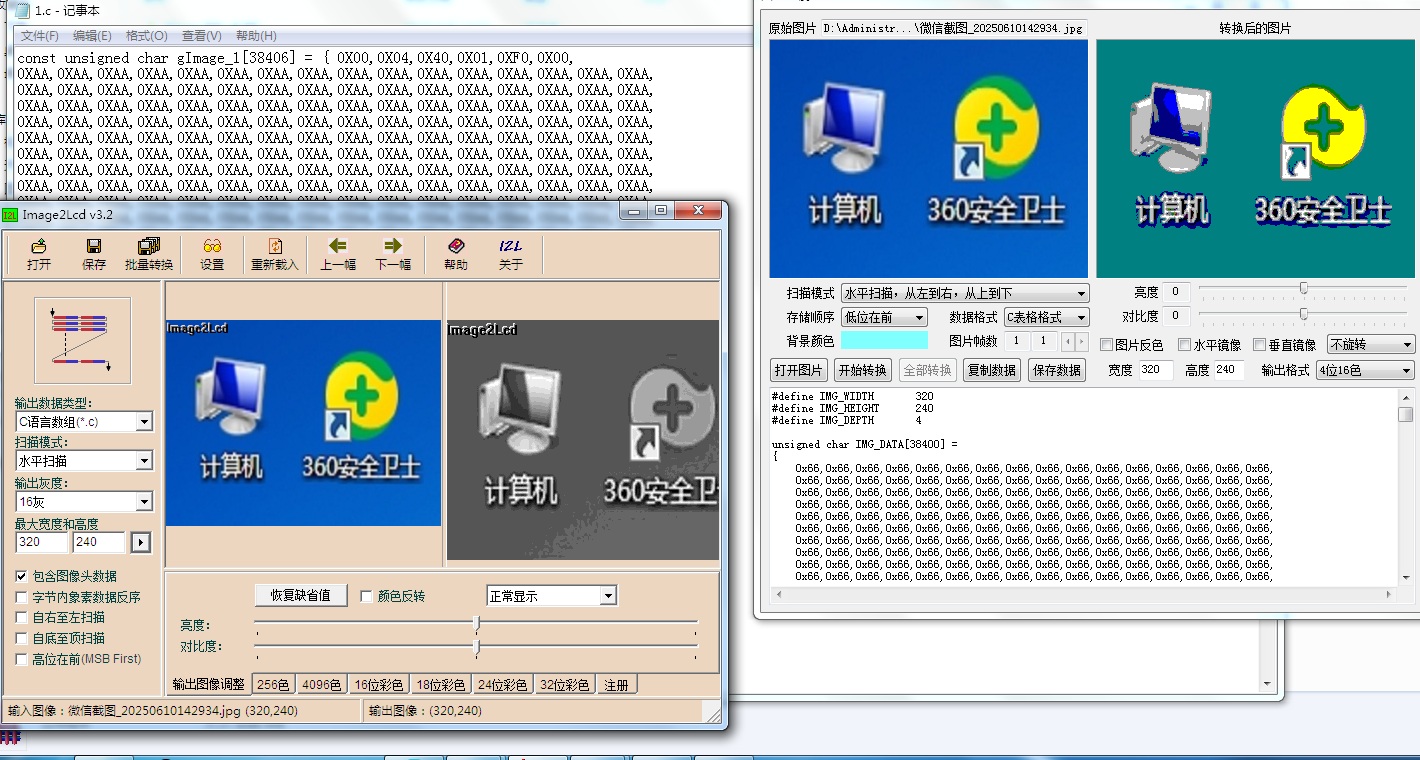Click previous frame arrow next to 图片帧数

[1067, 342]
